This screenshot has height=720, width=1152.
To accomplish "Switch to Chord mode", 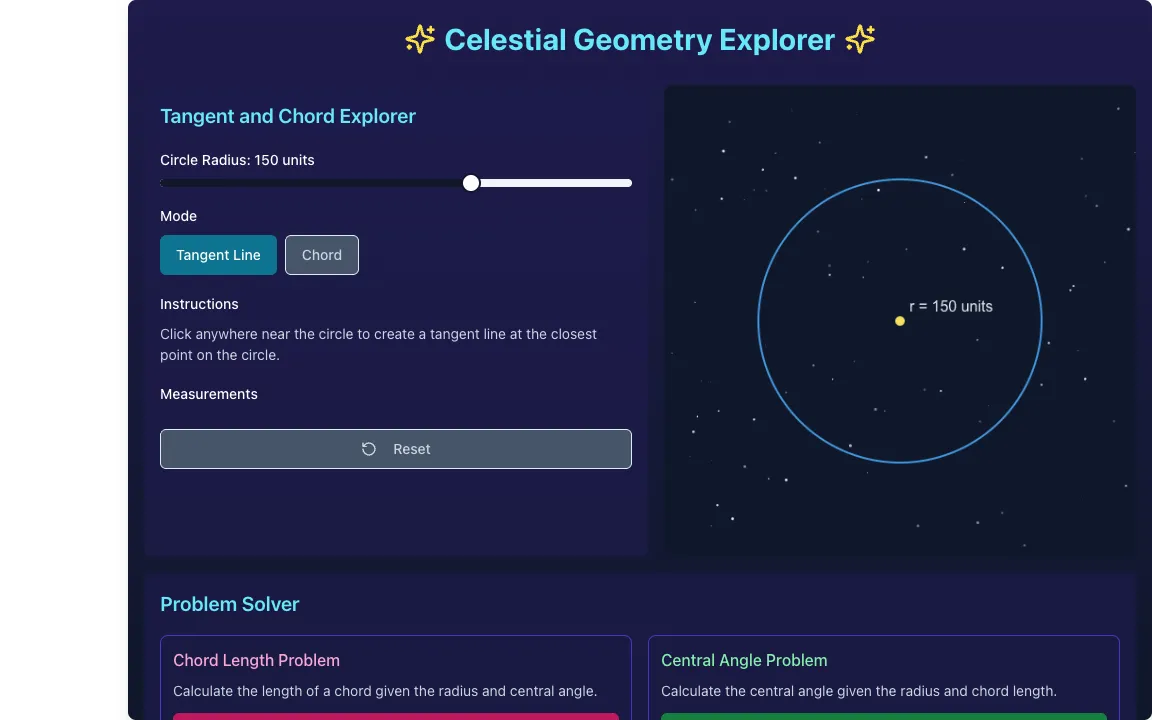I will [322, 255].
